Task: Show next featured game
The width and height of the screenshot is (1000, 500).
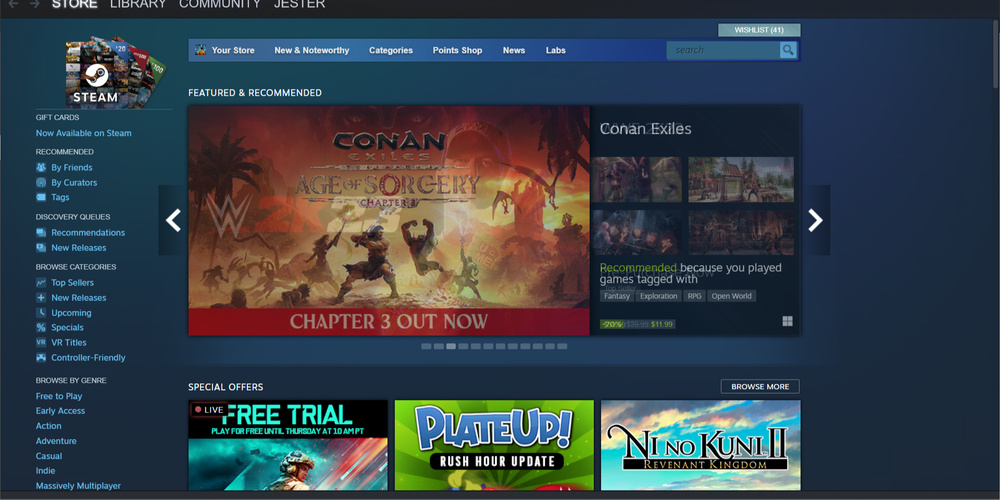Action: [816, 220]
